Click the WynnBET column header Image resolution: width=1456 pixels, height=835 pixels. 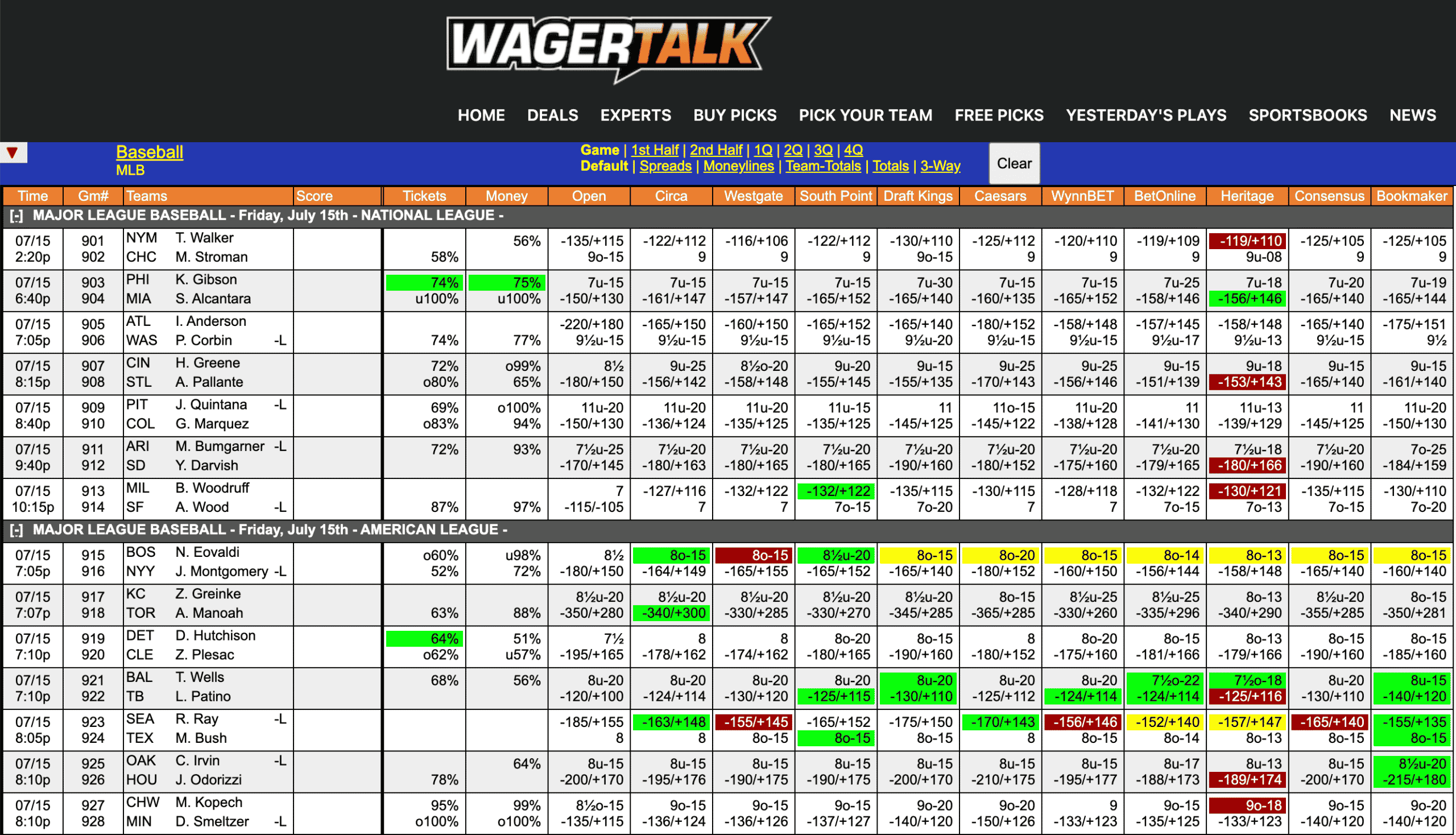[x=1082, y=196]
